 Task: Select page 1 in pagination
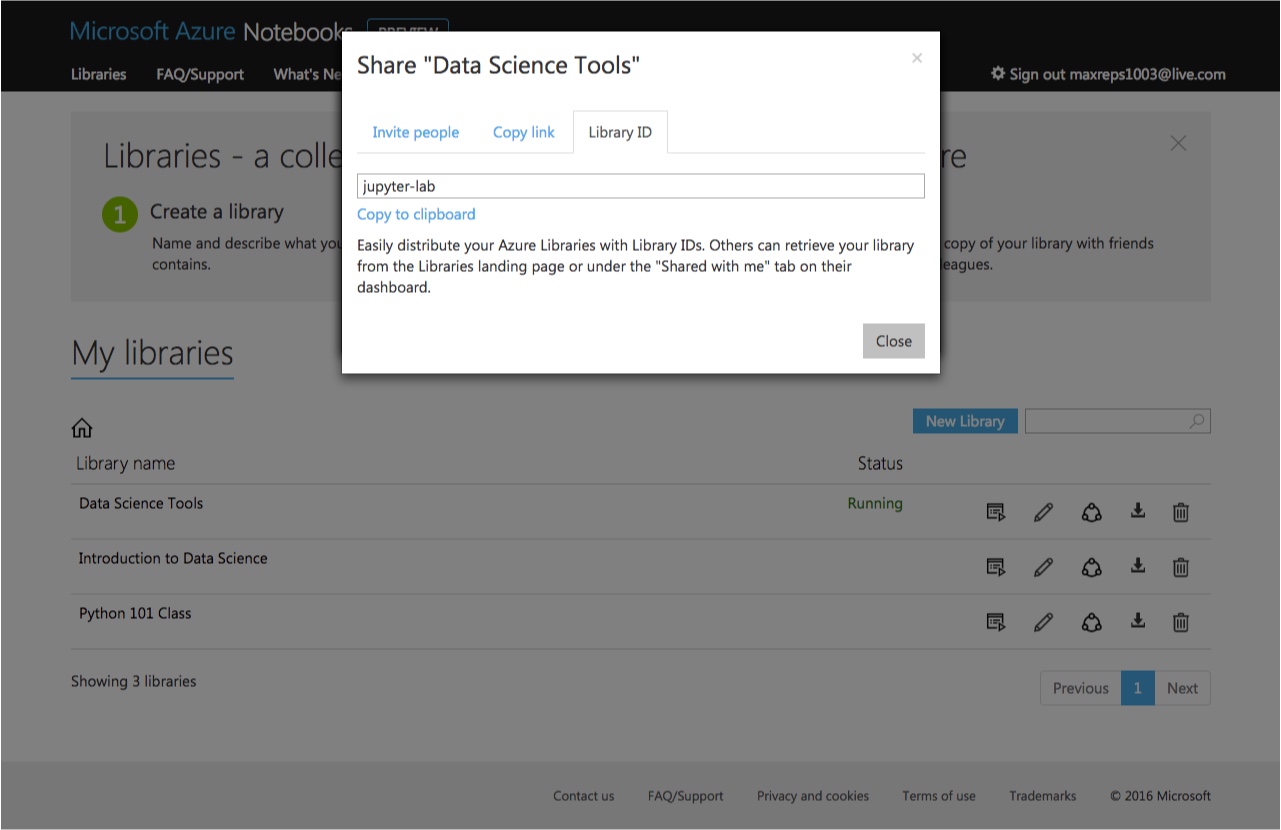click(x=1138, y=688)
